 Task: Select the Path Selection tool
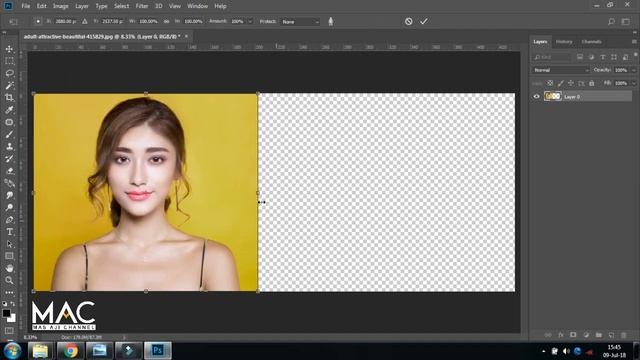9,244
